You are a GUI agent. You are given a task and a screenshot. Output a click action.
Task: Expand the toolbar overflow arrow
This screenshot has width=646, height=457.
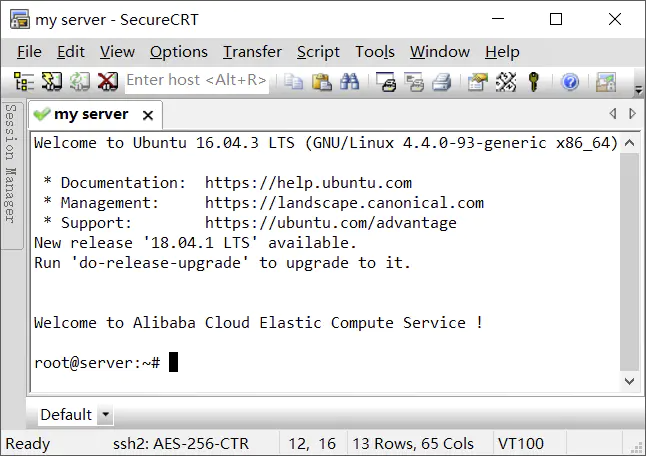(x=639, y=89)
